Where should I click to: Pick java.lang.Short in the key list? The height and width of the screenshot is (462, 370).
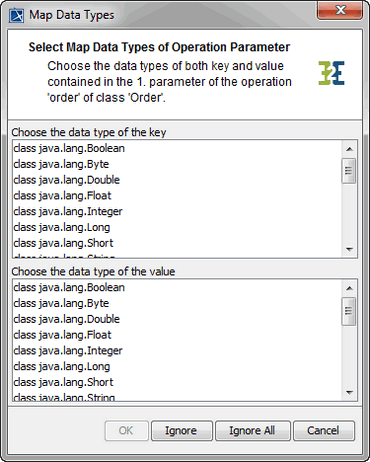click(x=177, y=243)
